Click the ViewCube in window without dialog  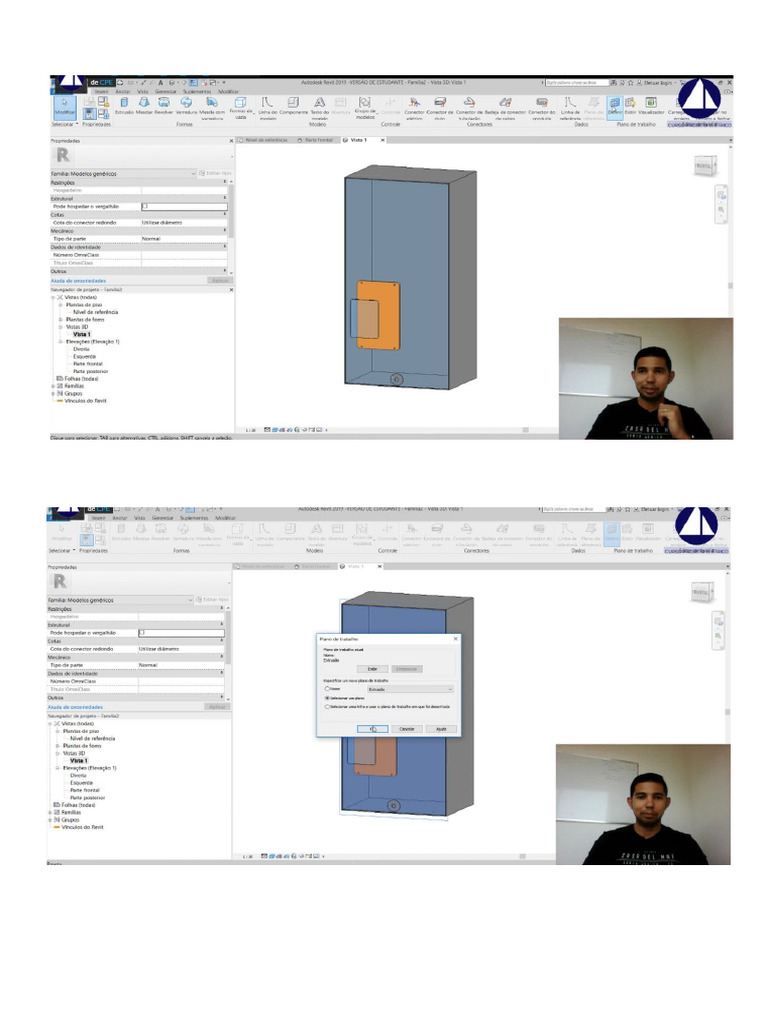705,166
